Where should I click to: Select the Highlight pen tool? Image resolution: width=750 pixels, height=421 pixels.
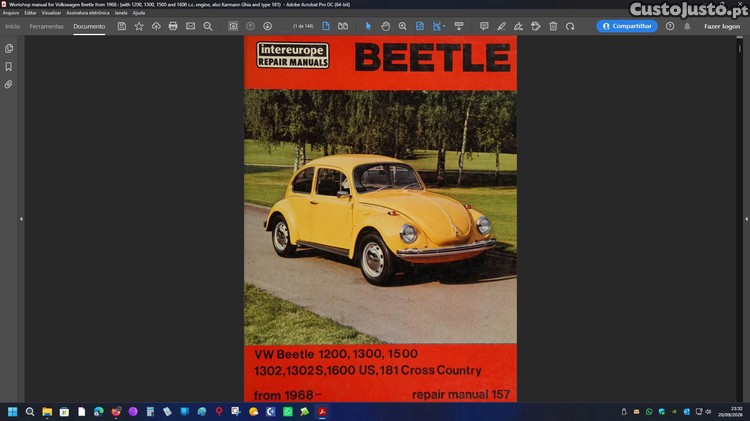point(501,26)
